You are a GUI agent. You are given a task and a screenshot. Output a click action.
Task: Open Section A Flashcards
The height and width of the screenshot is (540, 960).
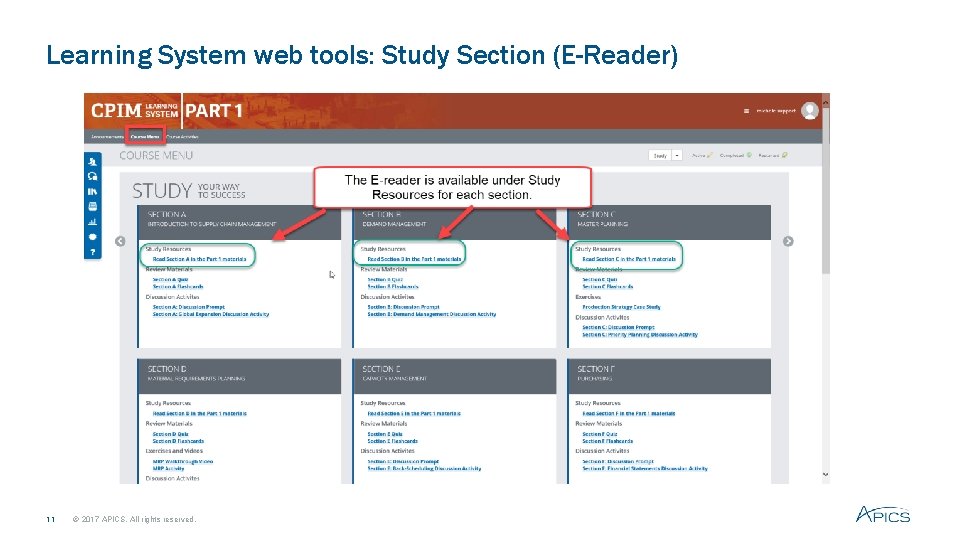178,287
